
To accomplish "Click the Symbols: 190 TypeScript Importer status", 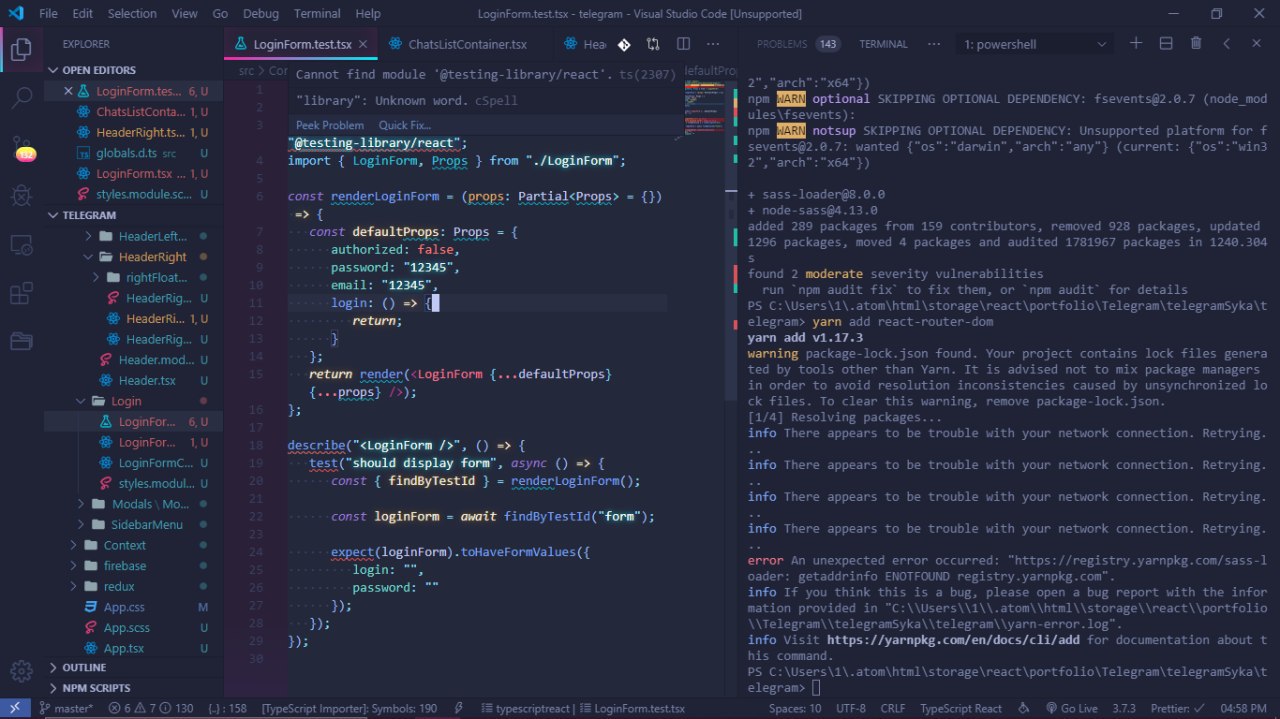I will (x=349, y=709).
